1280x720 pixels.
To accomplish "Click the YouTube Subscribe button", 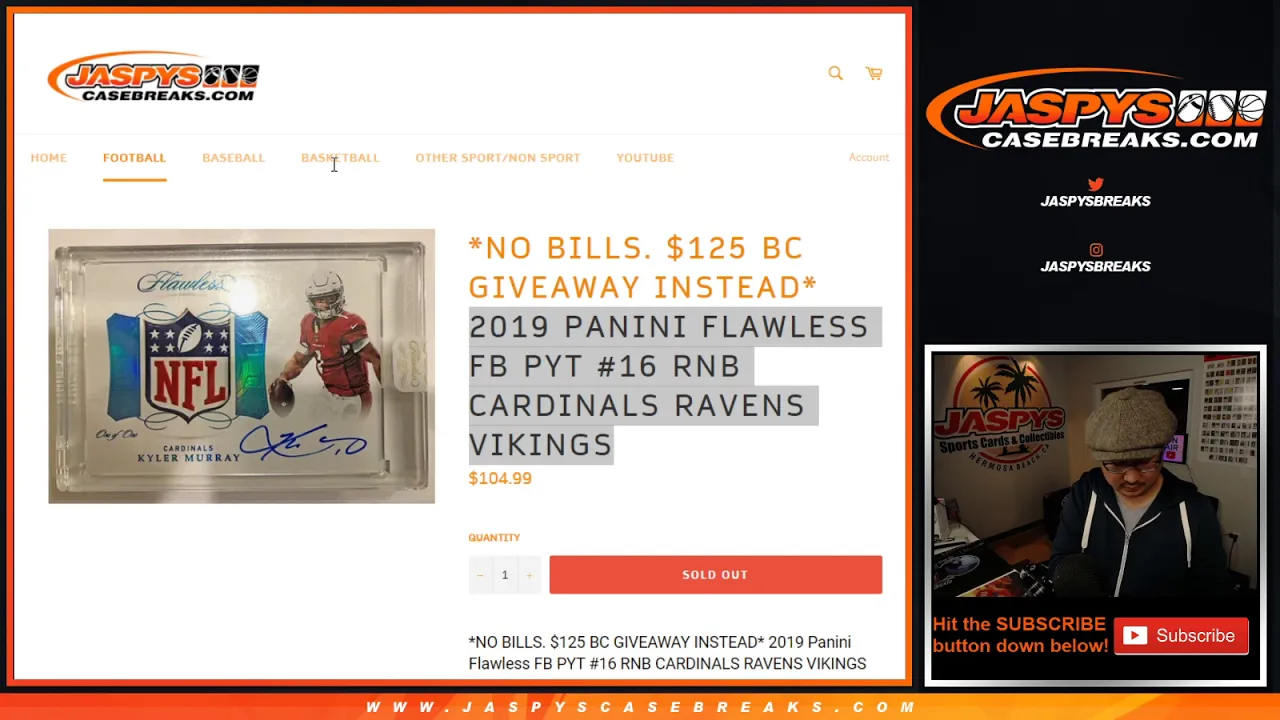I will (x=1181, y=636).
